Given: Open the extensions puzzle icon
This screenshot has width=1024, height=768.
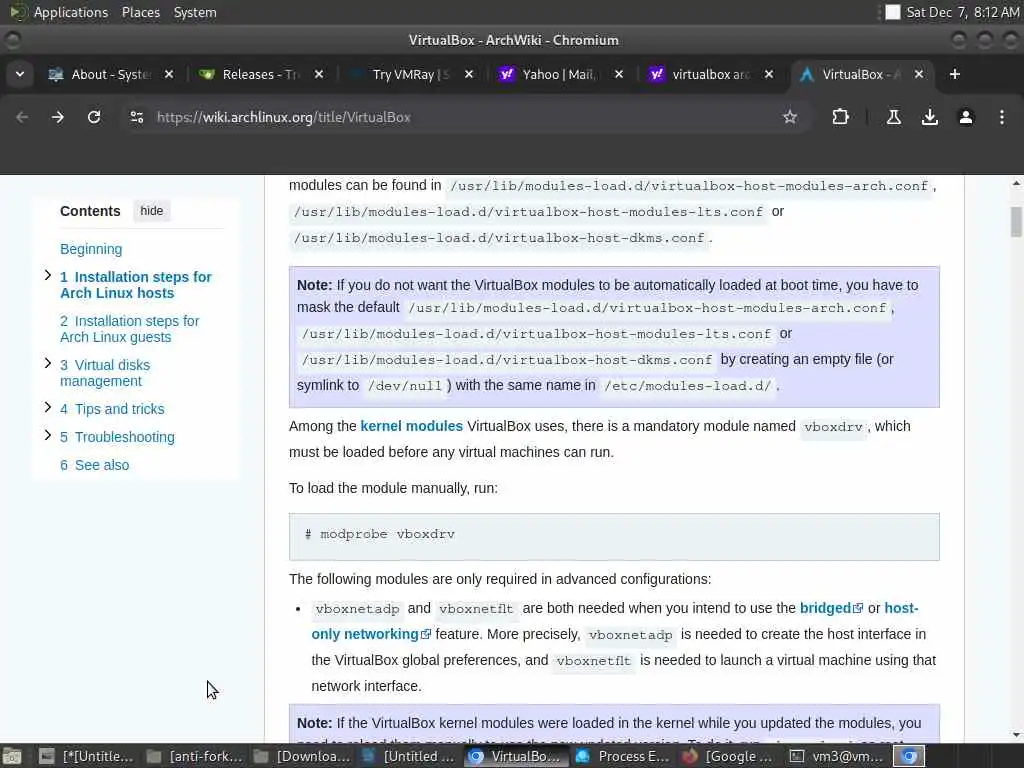Looking at the screenshot, I should [840, 117].
